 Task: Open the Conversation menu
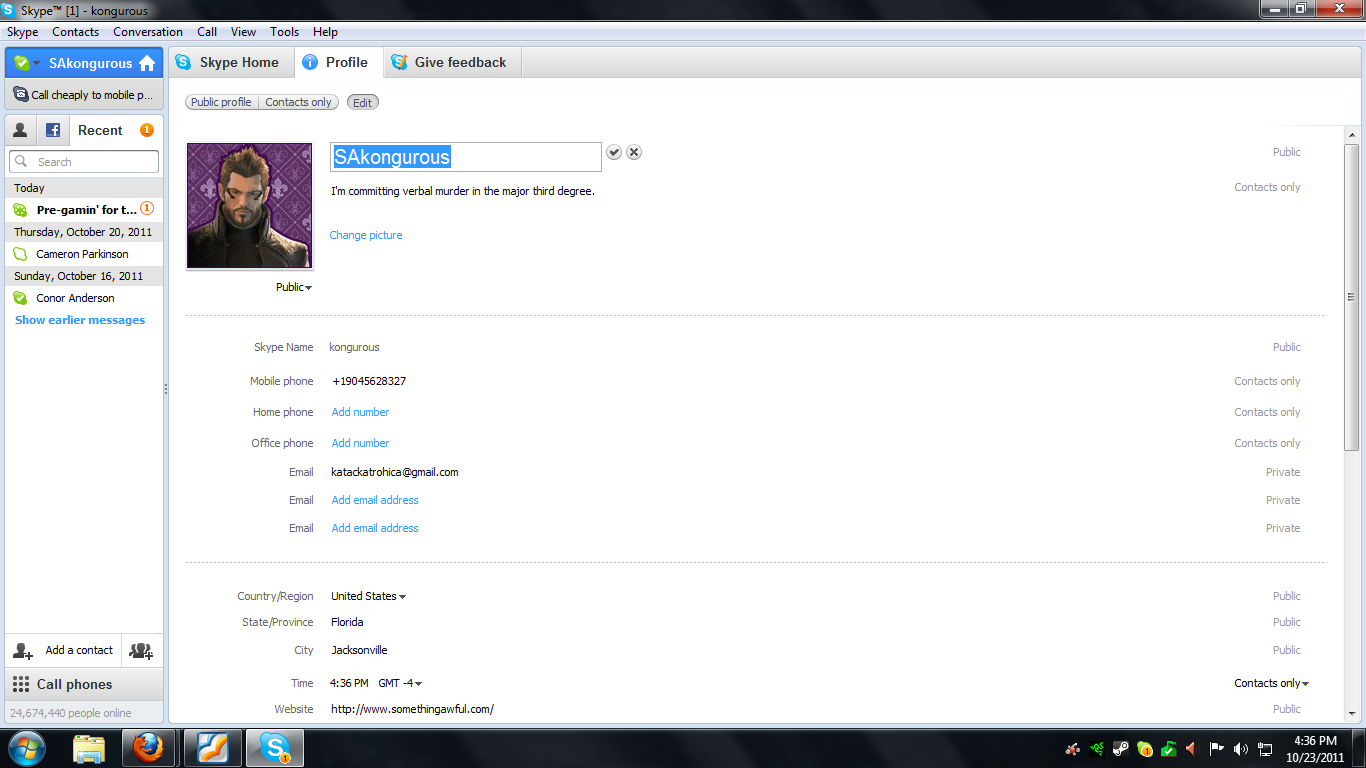coord(148,32)
